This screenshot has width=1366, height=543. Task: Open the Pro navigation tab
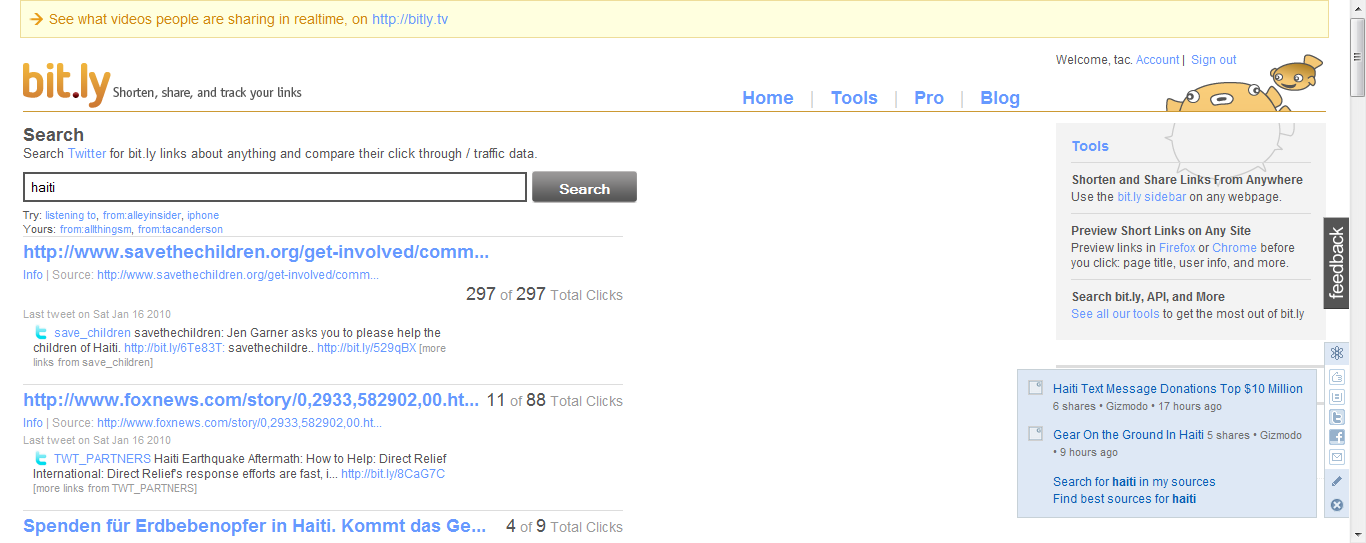point(929,98)
